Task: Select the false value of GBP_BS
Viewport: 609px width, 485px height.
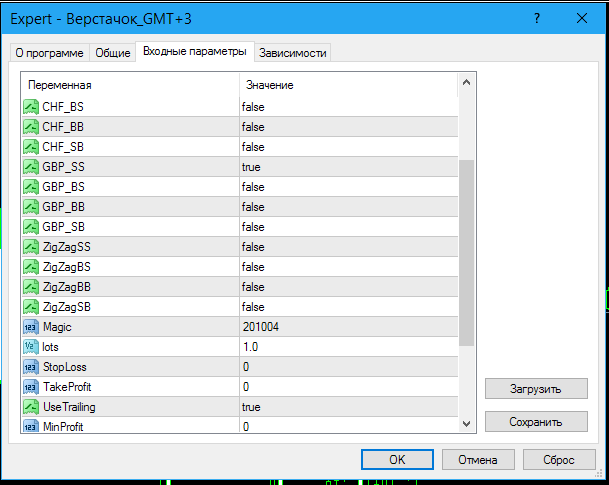Action: point(253,187)
